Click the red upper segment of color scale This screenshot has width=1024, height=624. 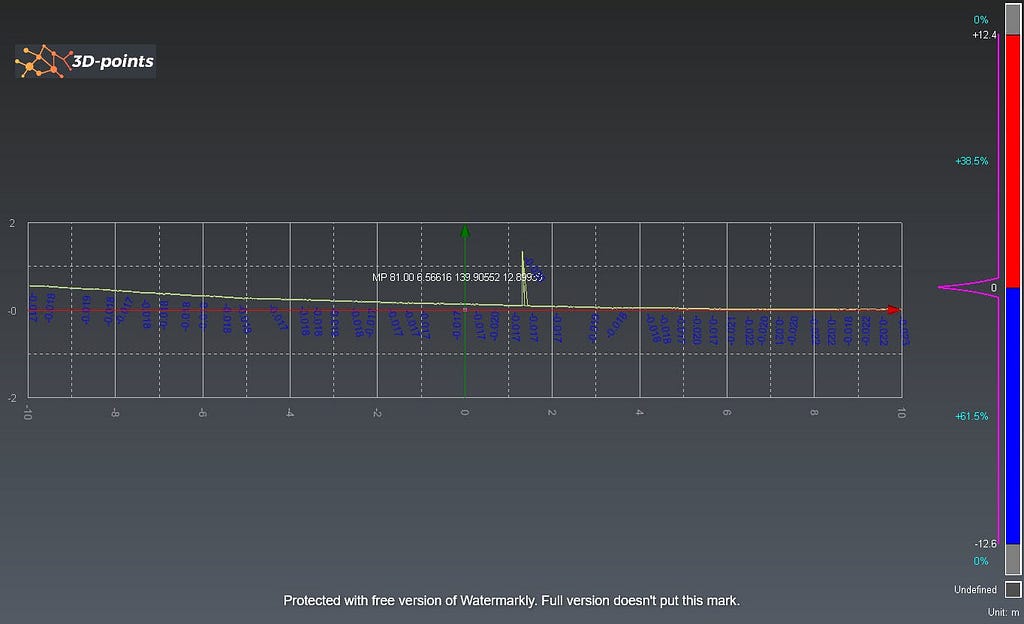(1013, 161)
